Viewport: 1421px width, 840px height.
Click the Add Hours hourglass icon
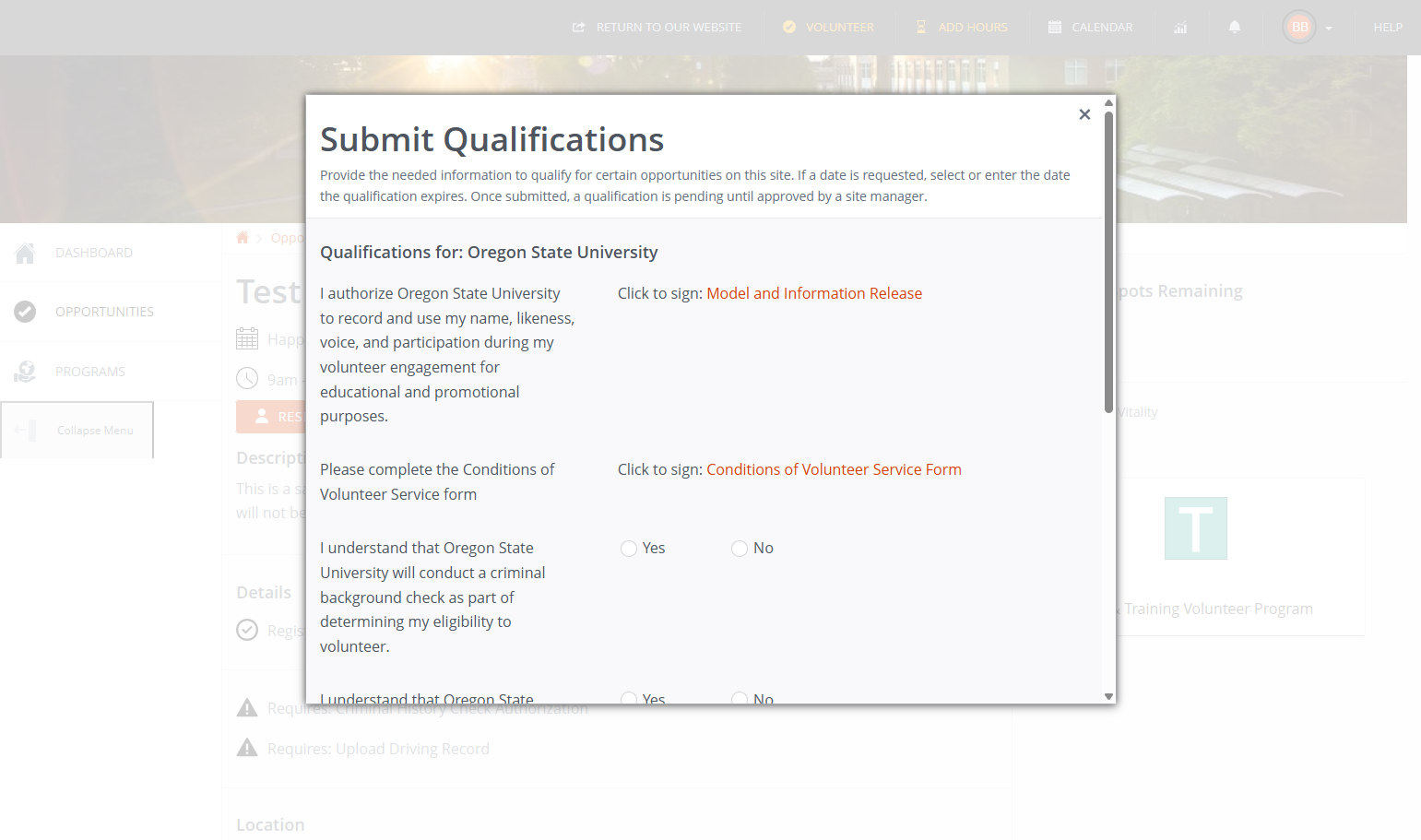[x=920, y=28]
